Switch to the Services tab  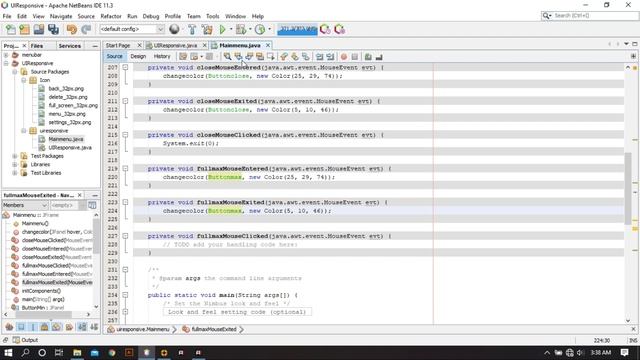point(70,46)
